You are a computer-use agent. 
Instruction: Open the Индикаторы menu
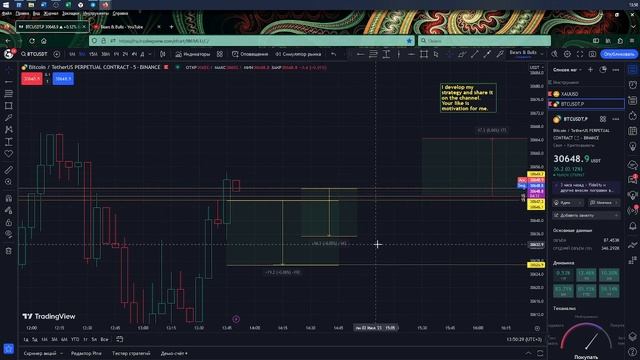click(193, 54)
